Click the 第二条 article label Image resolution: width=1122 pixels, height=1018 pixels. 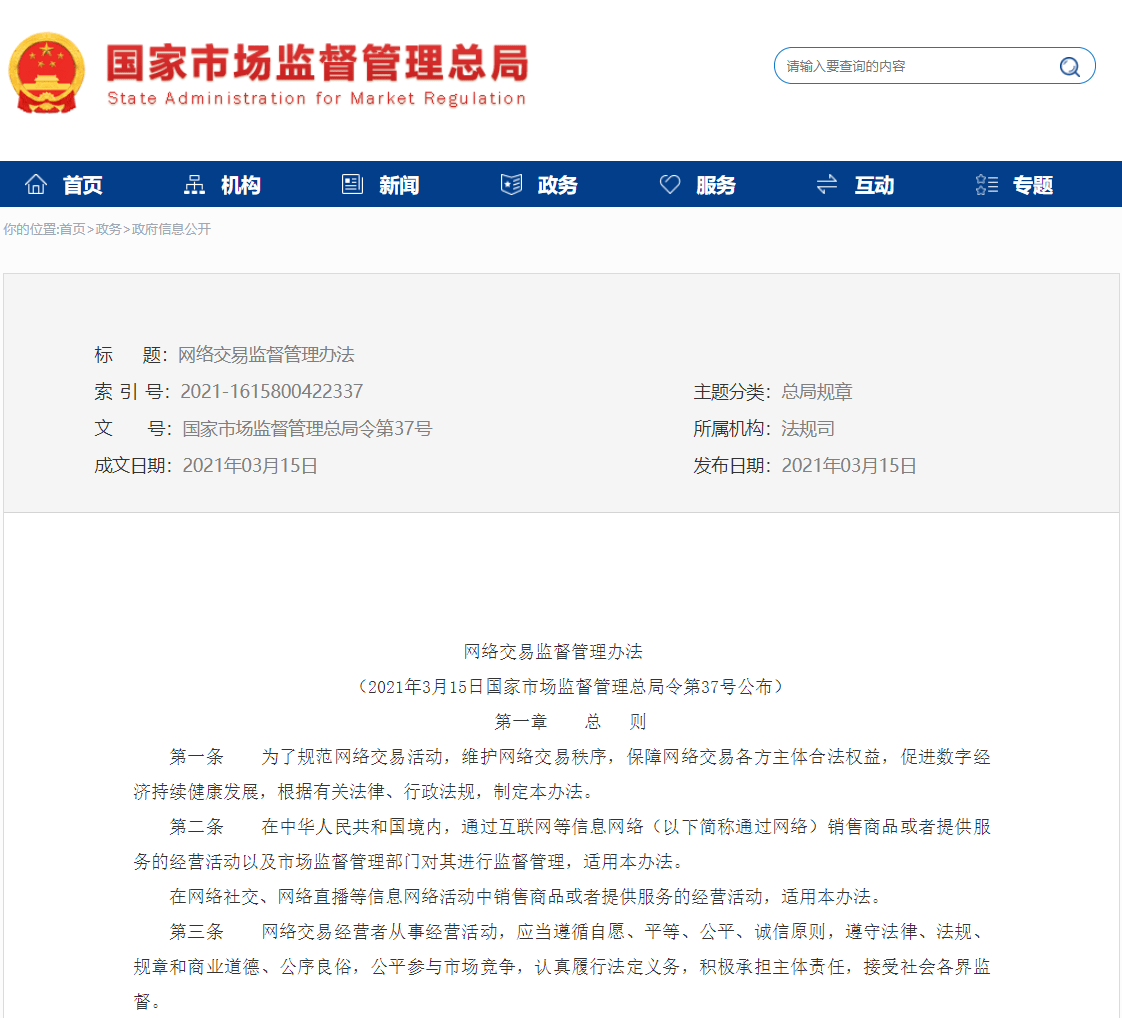[x=197, y=827]
